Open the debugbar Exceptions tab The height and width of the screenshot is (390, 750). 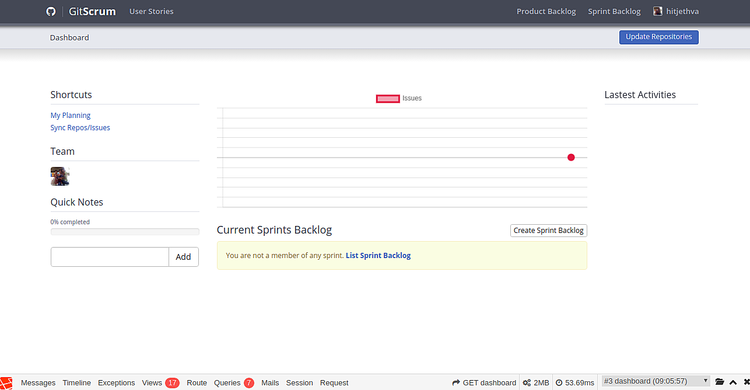pyautogui.click(x=116, y=383)
